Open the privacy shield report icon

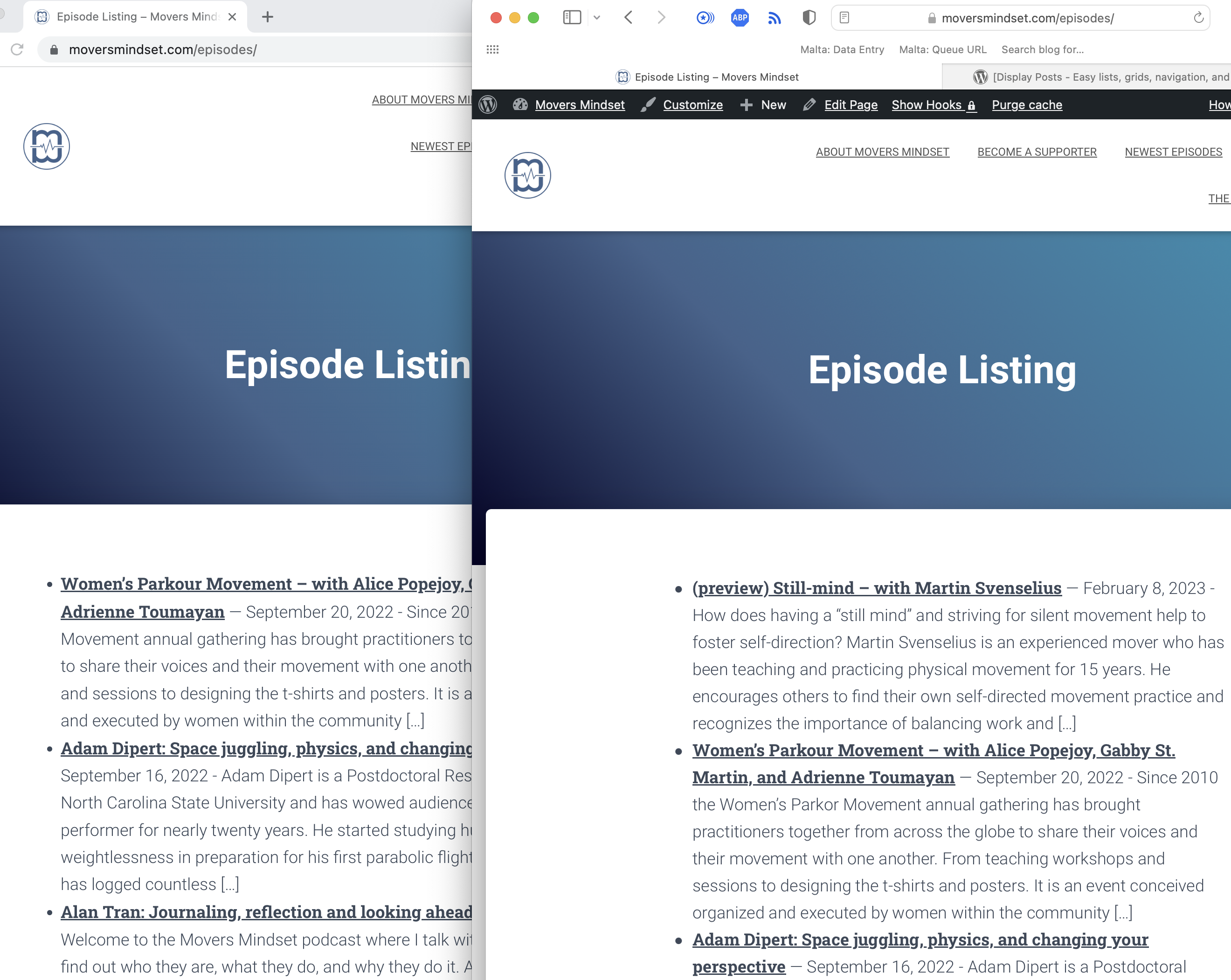(809, 18)
